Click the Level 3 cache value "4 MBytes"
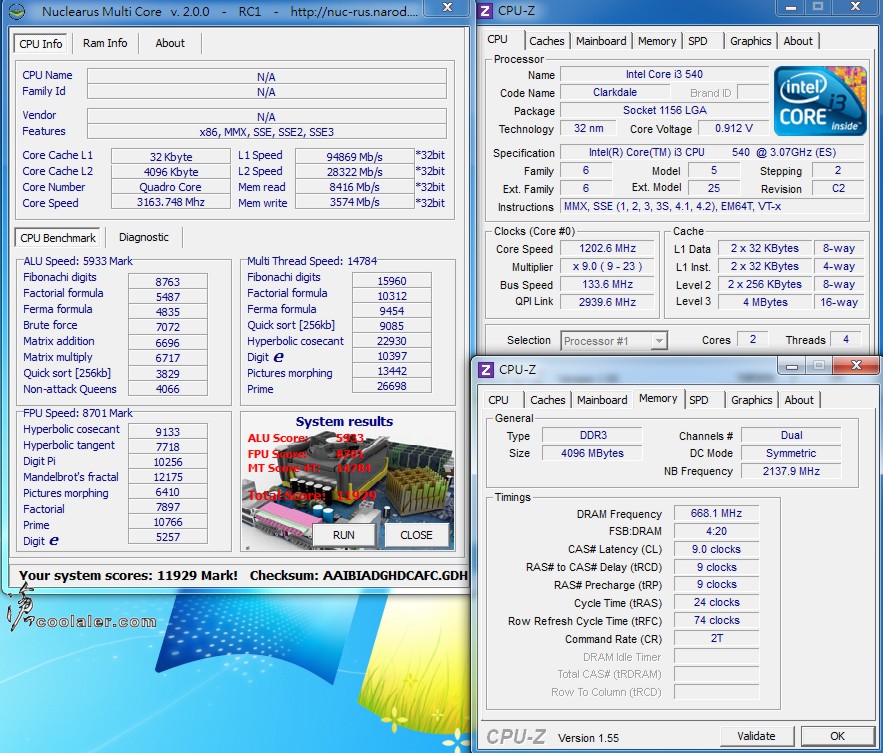This screenshot has width=883, height=753. pyautogui.click(x=765, y=302)
